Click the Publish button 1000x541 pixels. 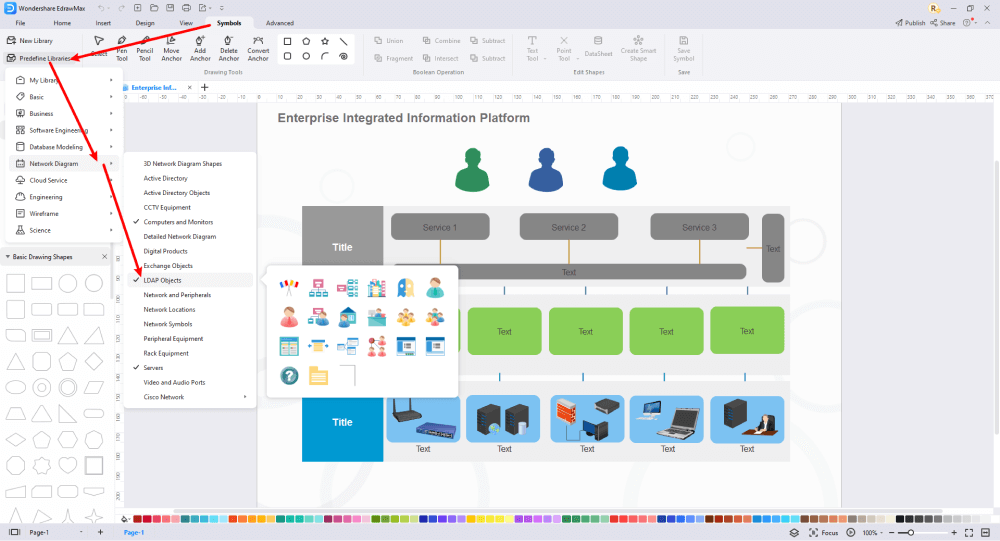tap(910, 22)
